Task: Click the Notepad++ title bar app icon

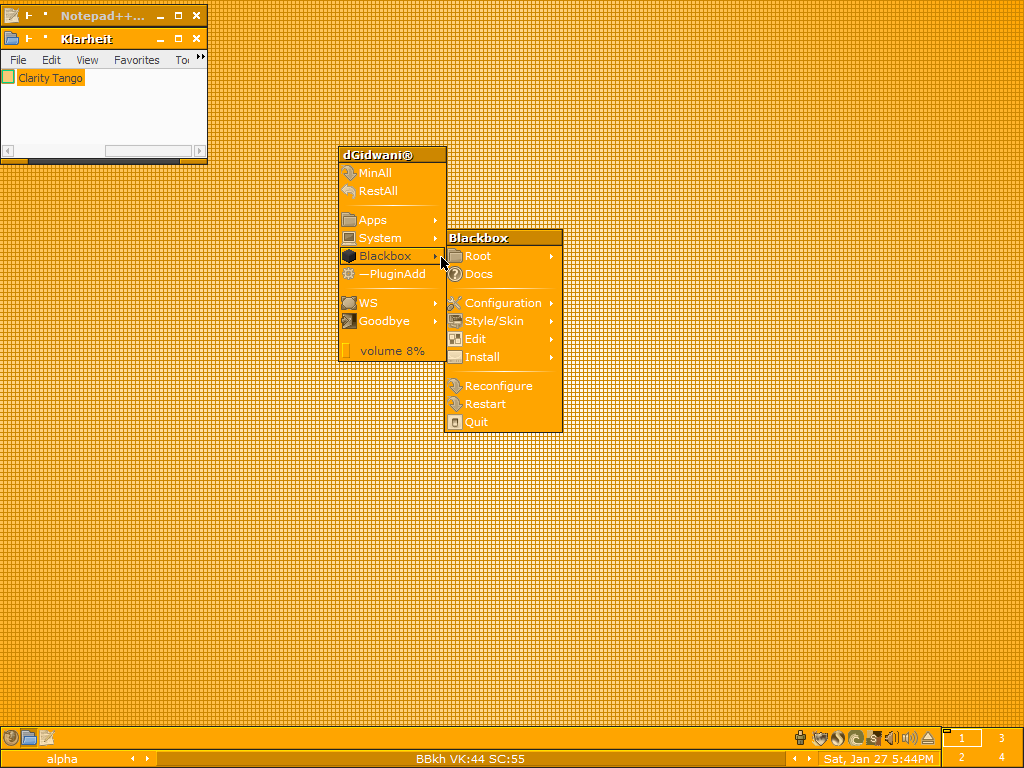Action: [x=11, y=16]
